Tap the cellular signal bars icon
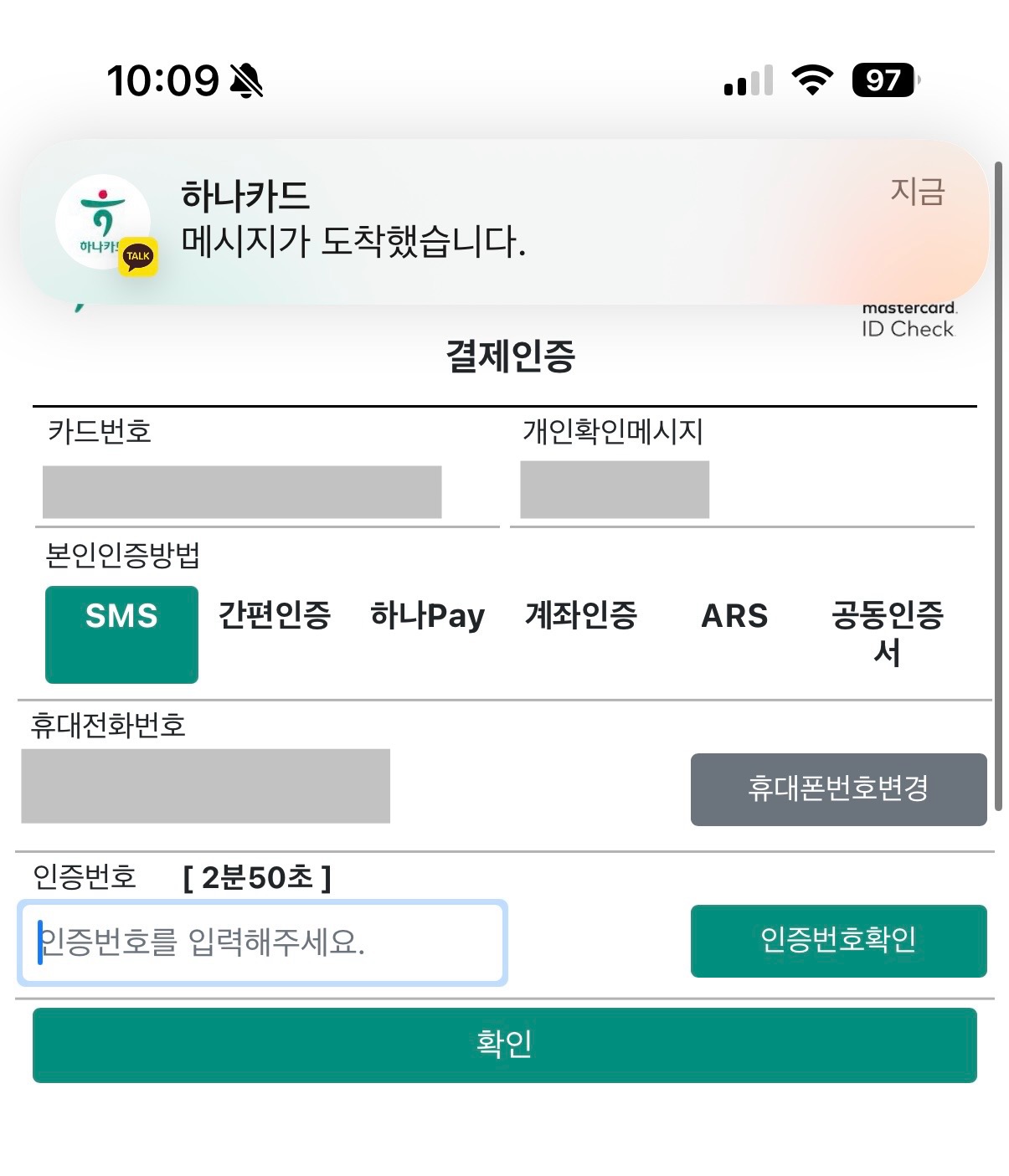The height and width of the screenshot is (1176, 1009). pos(749,81)
